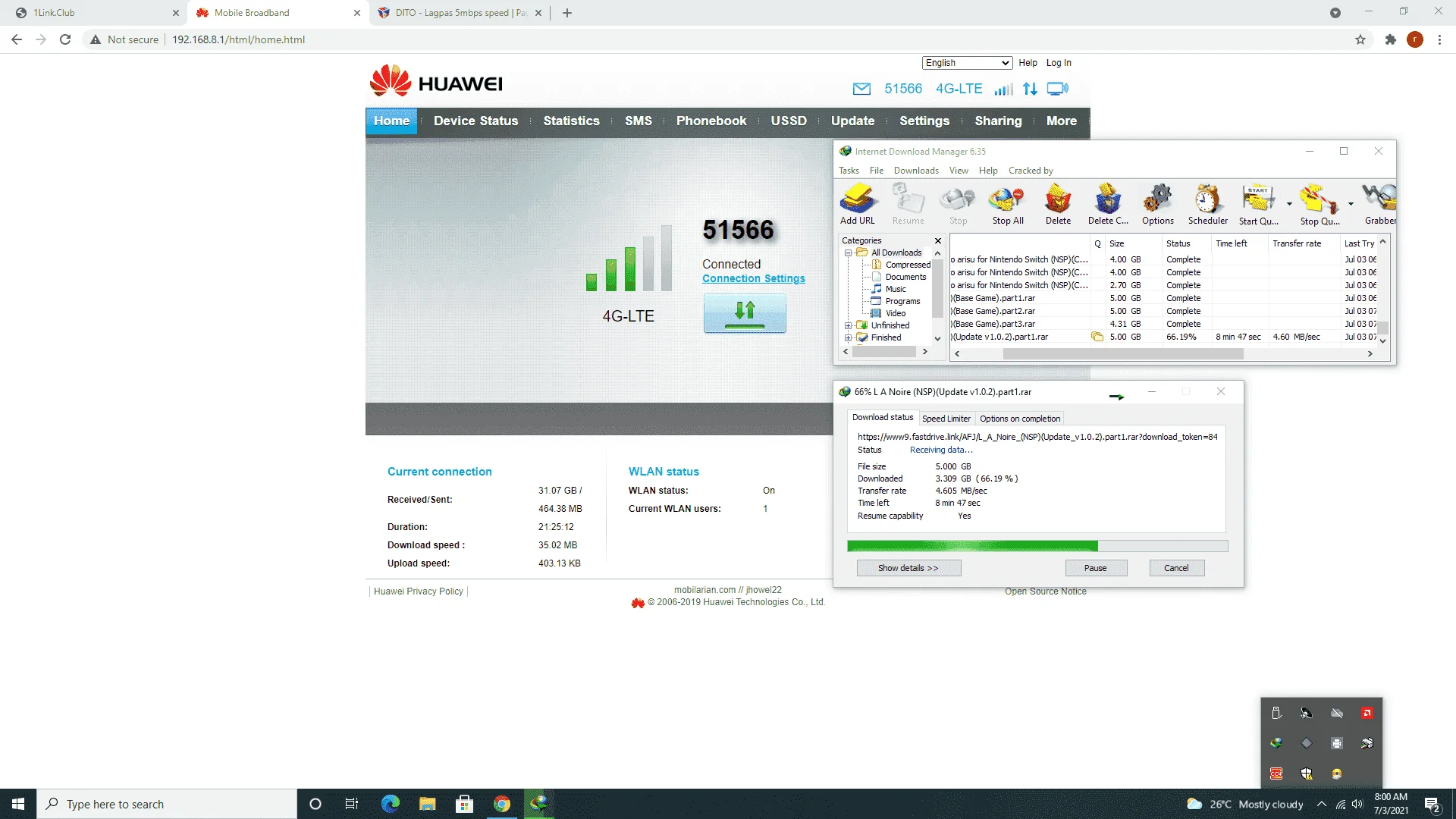The image size is (1456, 819).
Task: Open the Settings tab on Huawei page
Action: click(924, 121)
